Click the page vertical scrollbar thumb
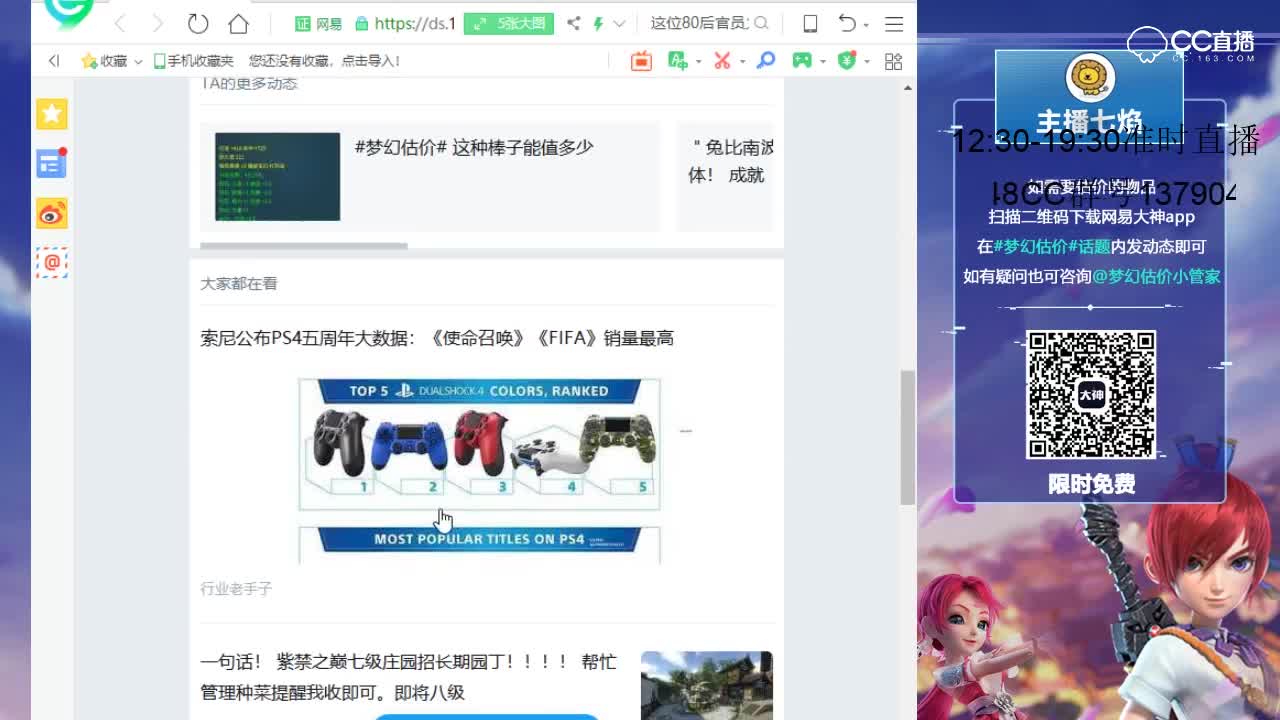 click(907, 437)
